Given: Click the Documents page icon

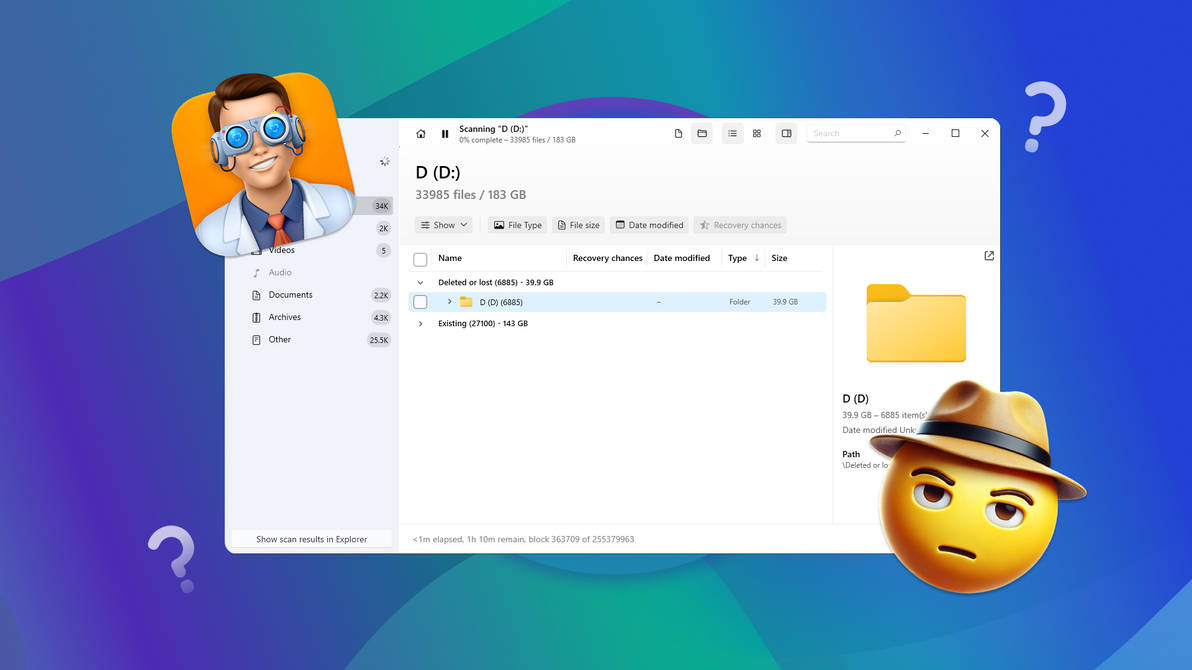Looking at the screenshot, I should (x=256, y=295).
